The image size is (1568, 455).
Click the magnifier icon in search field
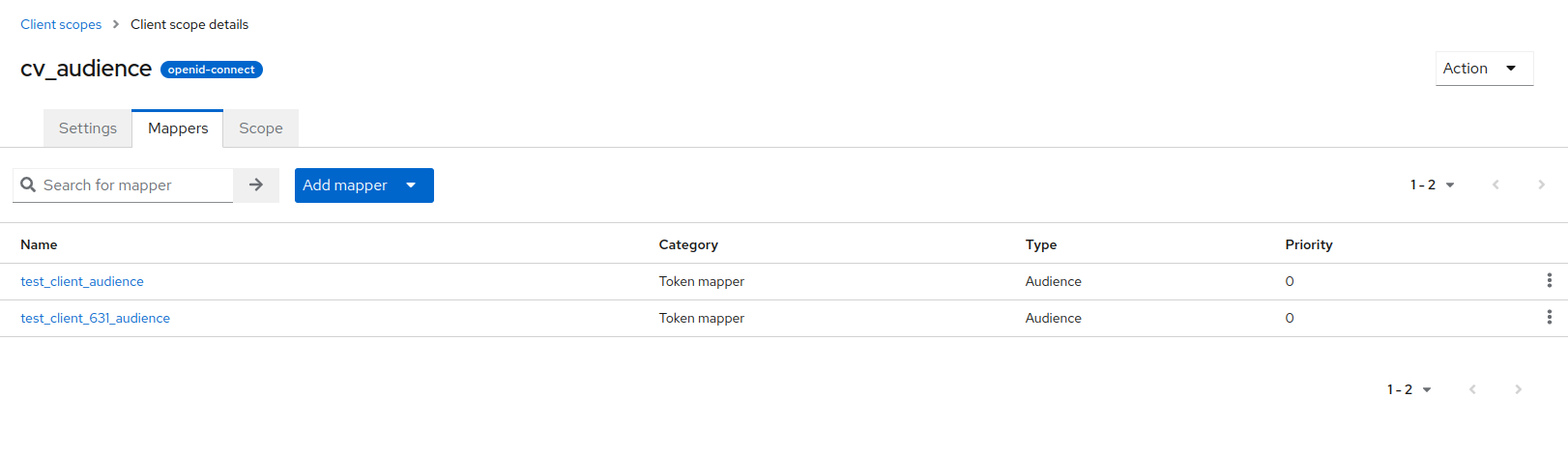point(28,185)
